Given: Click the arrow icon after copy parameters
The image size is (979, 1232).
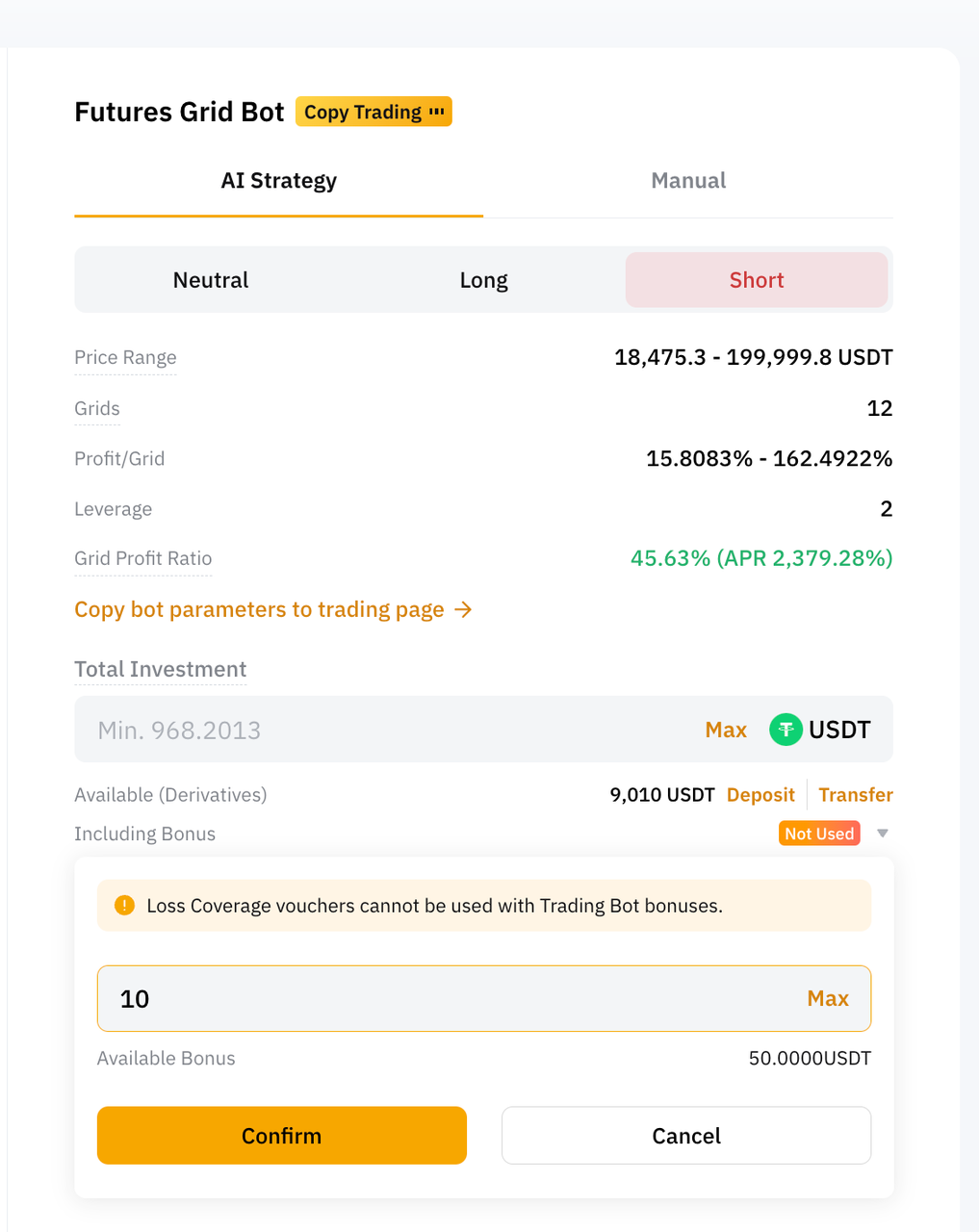Looking at the screenshot, I should (x=463, y=609).
